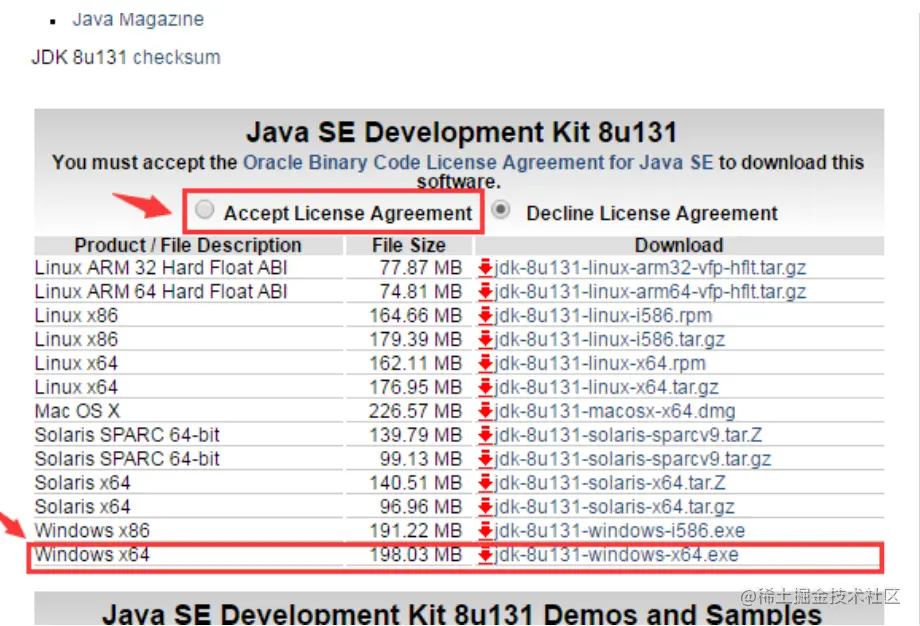This screenshot has height=626, width=920.
Task: Click download arrow icon for solaris-sparcv9.tar.Z
Action: click(x=485, y=435)
